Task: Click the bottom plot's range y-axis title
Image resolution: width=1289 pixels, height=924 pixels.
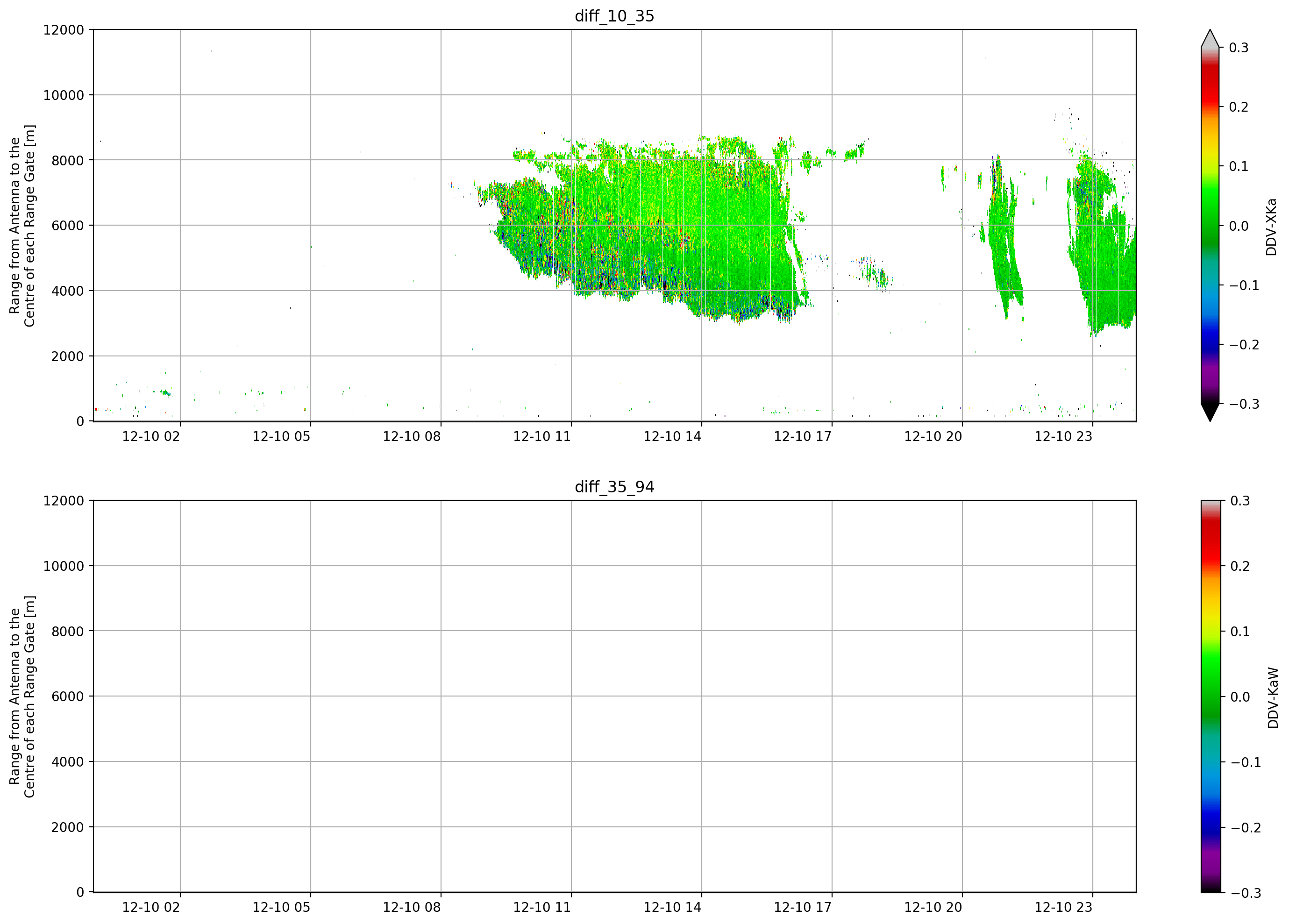Action: click(22, 697)
